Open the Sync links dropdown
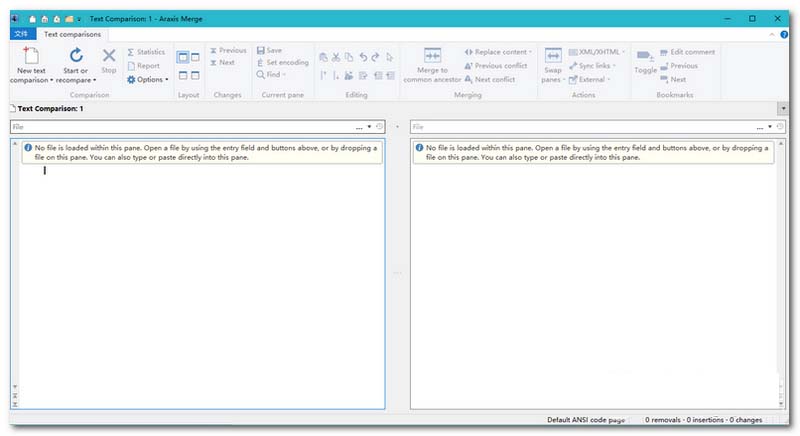Image resolution: width=800 pixels, height=436 pixels. pyautogui.click(x=592, y=66)
